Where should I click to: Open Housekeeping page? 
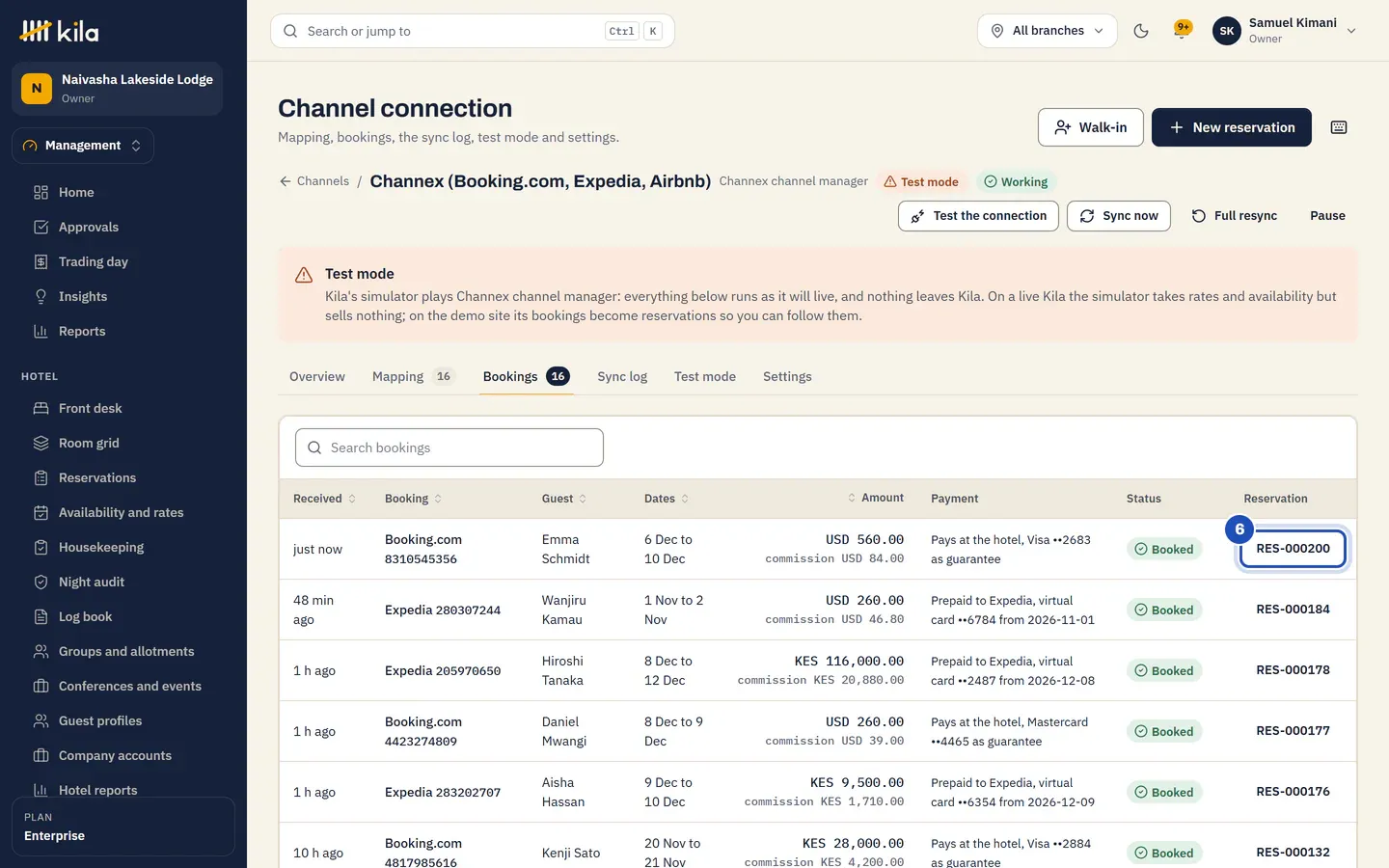tap(123, 547)
